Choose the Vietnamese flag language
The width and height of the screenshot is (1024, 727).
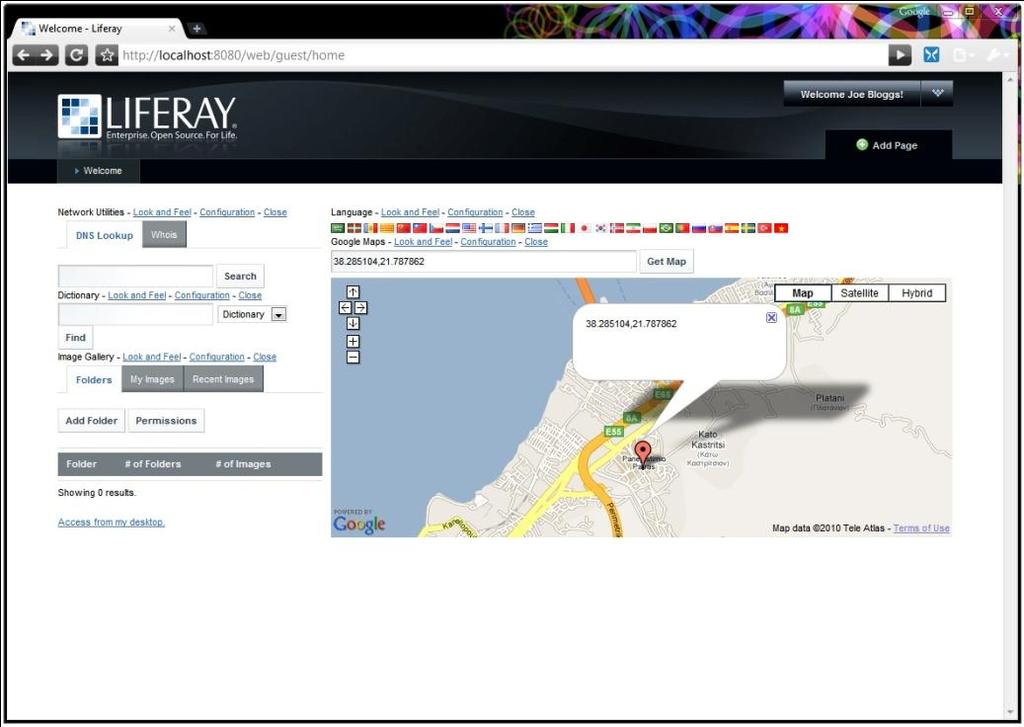(x=780, y=228)
